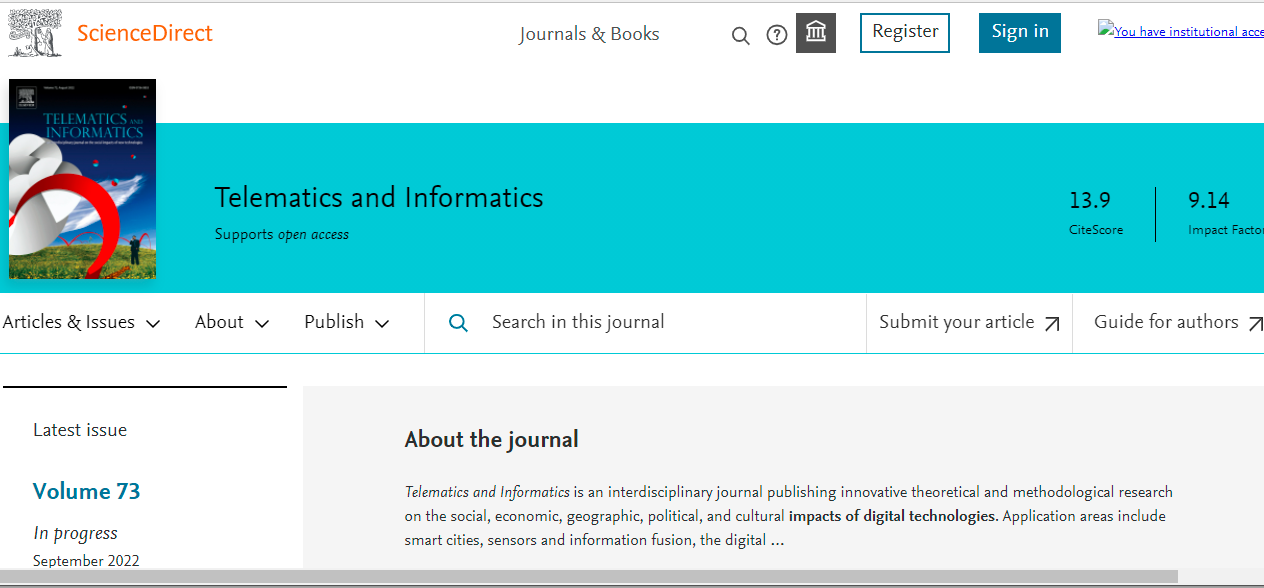This screenshot has height=588, width=1264.
Task: Open the help question mark icon
Action: tap(777, 35)
